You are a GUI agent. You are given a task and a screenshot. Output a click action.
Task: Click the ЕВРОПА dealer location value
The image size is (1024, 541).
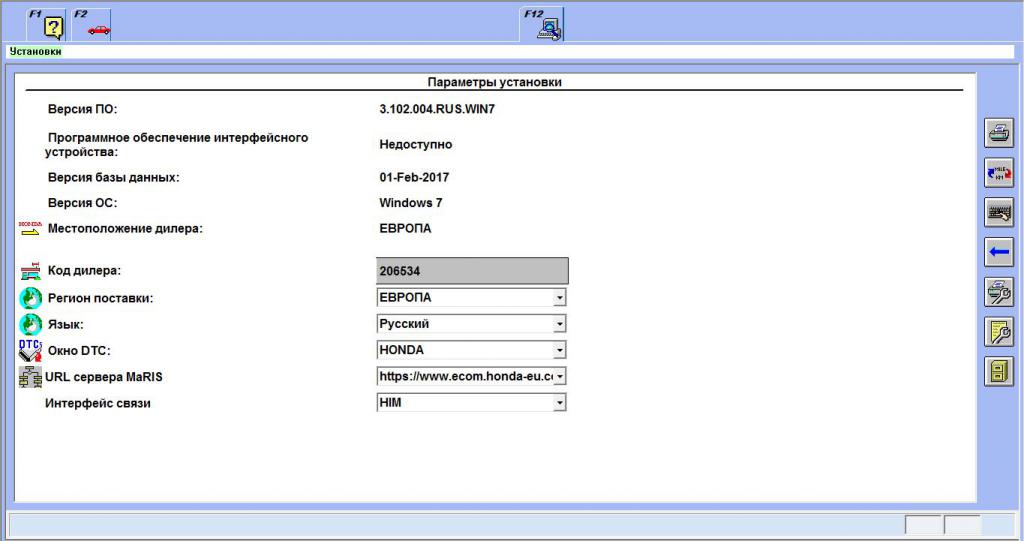[405, 228]
